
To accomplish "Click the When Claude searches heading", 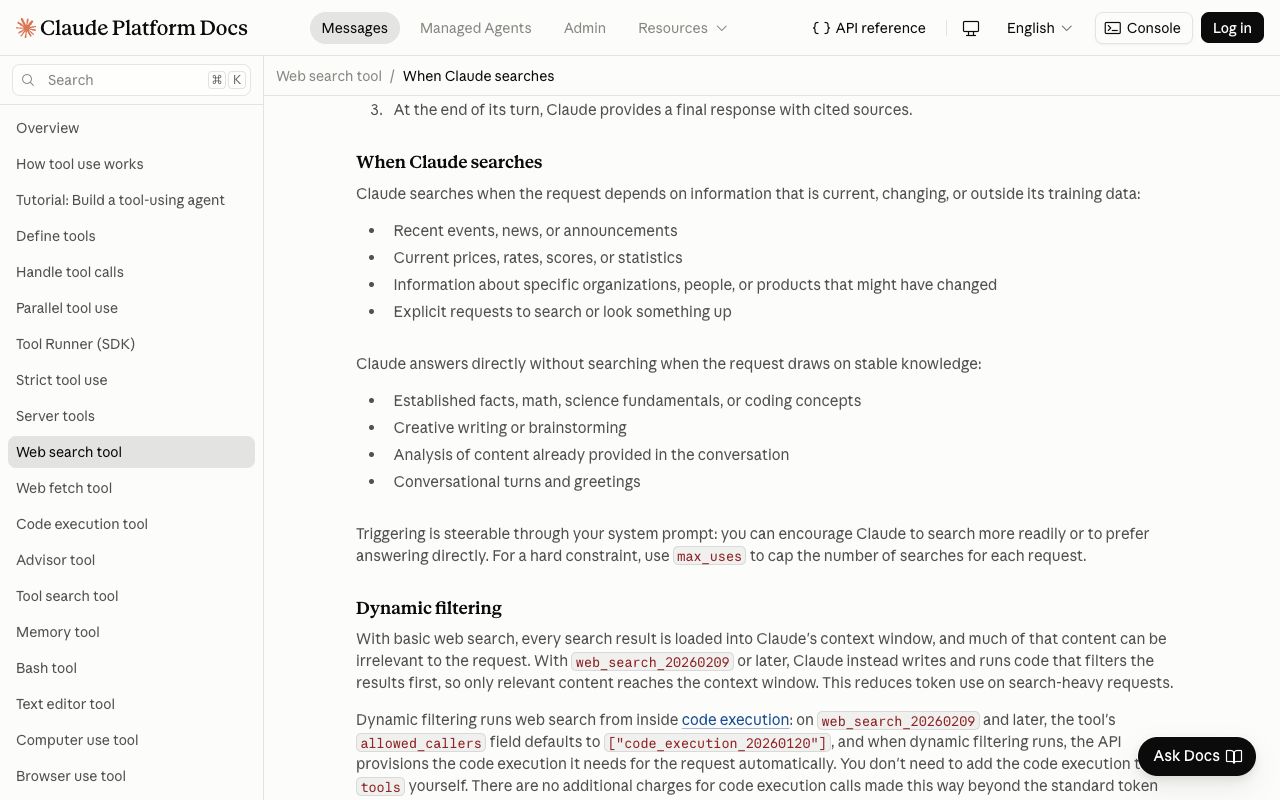I will pyautogui.click(x=449, y=162).
